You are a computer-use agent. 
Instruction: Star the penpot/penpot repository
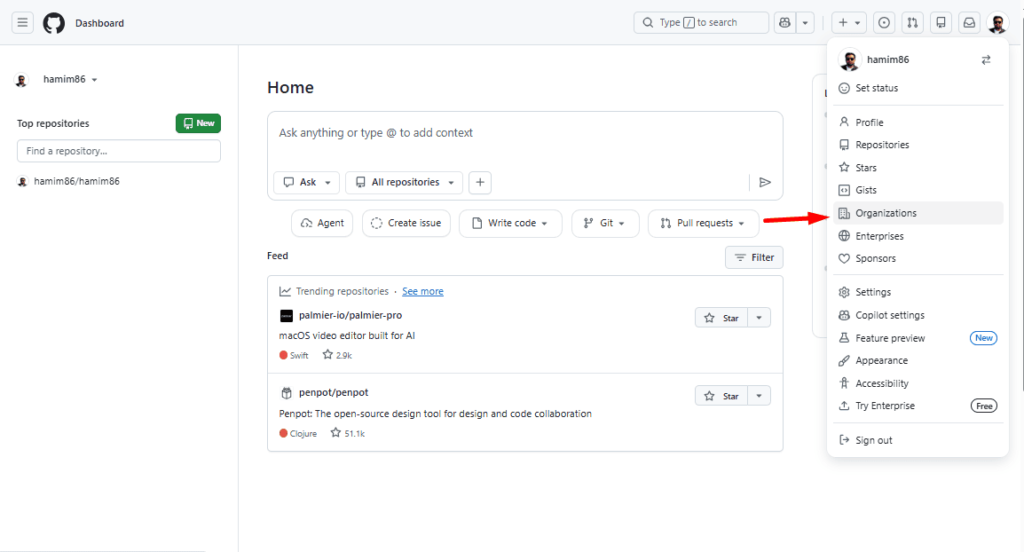pyautogui.click(x=722, y=396)
